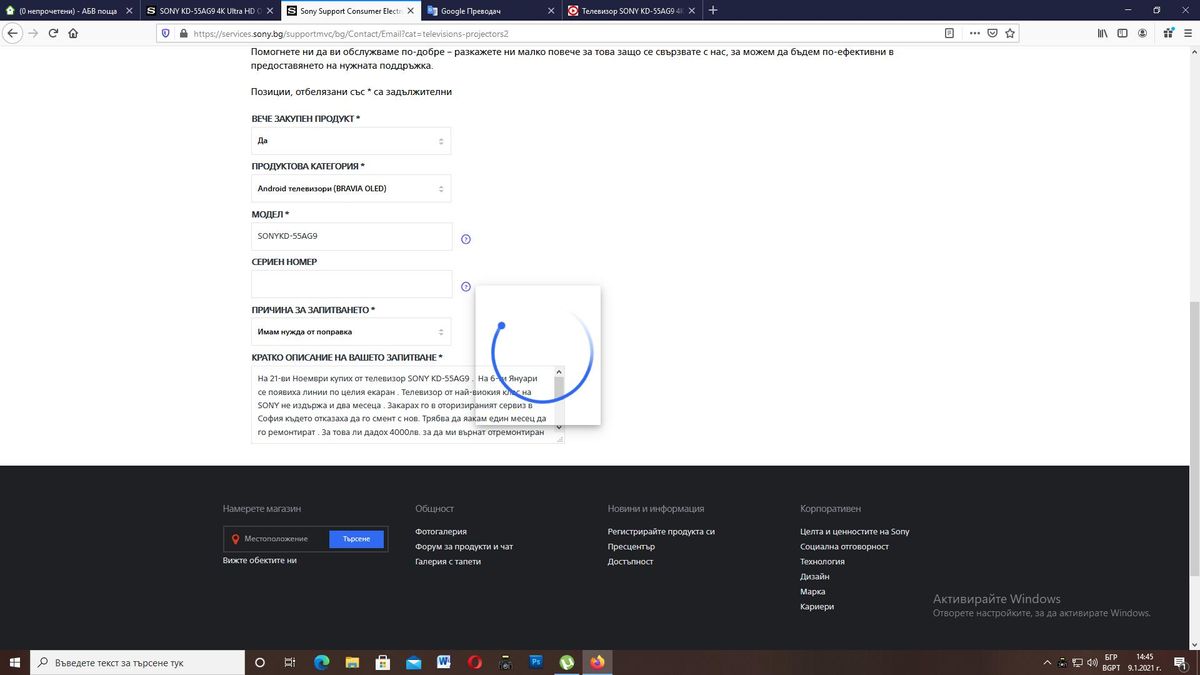
Task: Open Microsoft Word from the taskbar
Action: point(444,662)
